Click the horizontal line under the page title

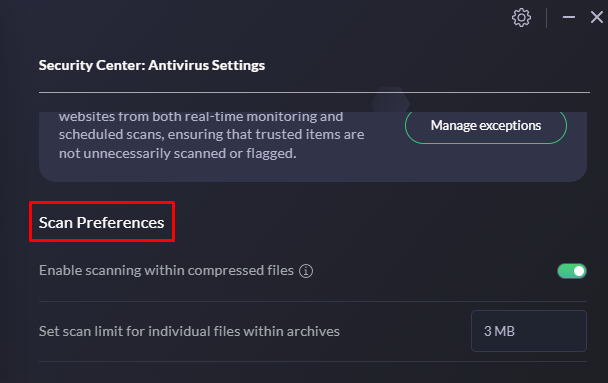point(314,92)
